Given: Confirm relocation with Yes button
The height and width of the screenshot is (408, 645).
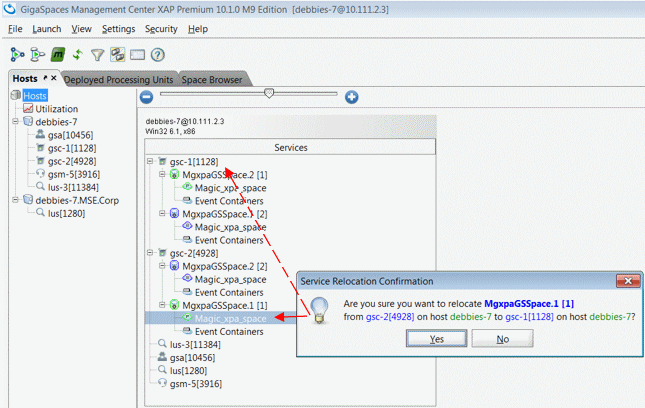Looking at the screenshot, I should click(436, 338).
